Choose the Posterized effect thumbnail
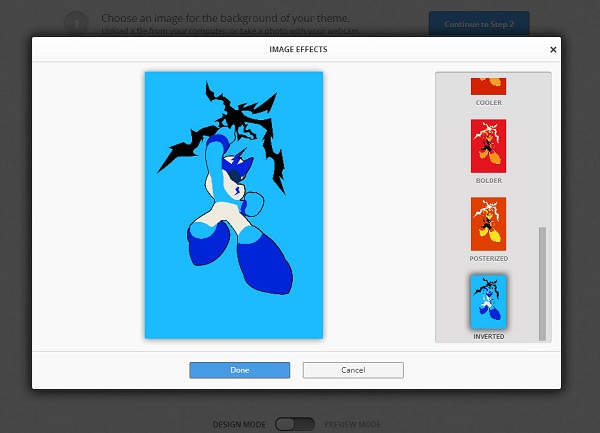Image resolution: width=600 pixels, height=433 pixels. tap(488, 223)
